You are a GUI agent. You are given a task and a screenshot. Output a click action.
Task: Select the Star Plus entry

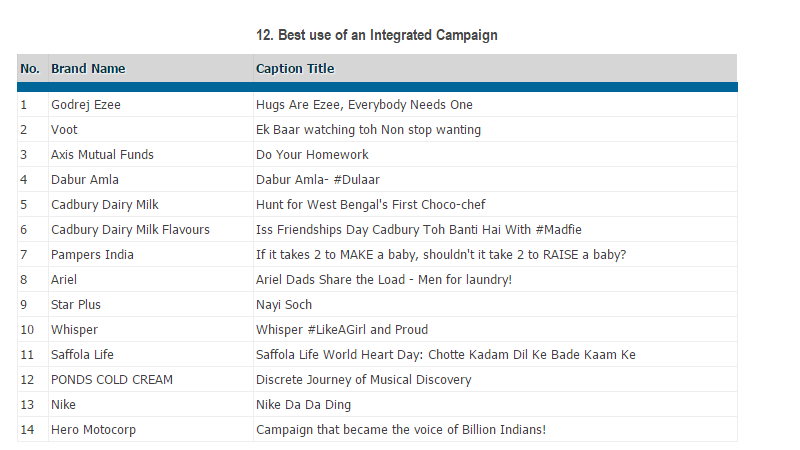click(x=76, y=305)
